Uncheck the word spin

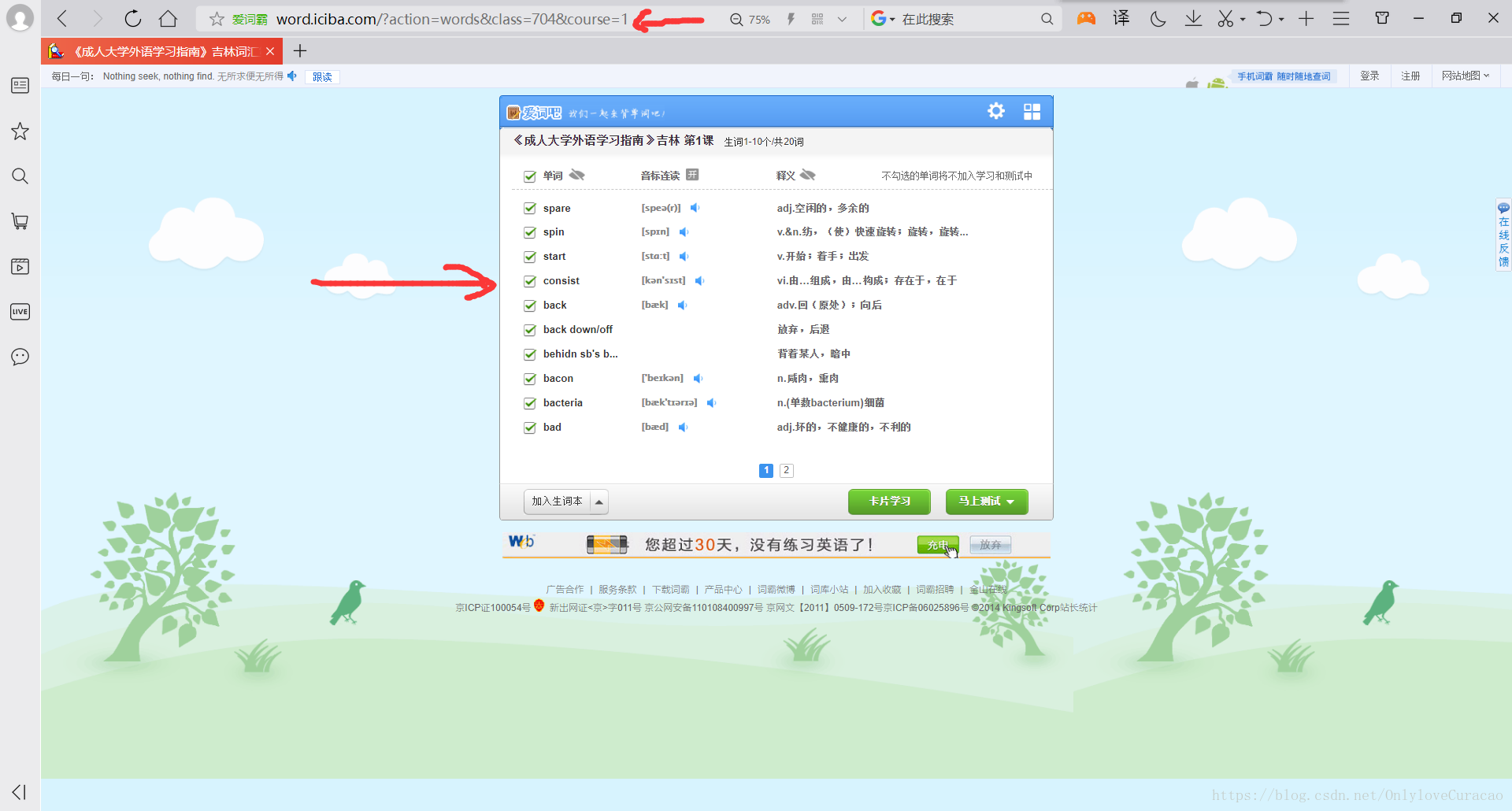[530, 233]
